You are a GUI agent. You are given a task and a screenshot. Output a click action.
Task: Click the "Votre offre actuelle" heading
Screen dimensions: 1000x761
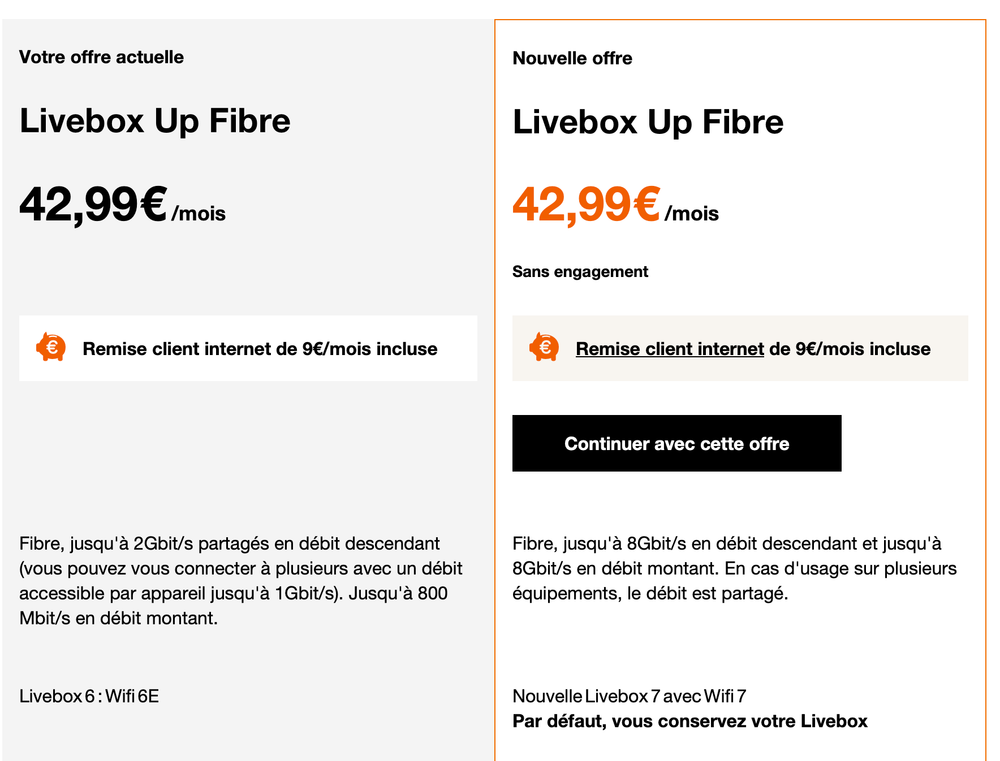click(101, 57)
